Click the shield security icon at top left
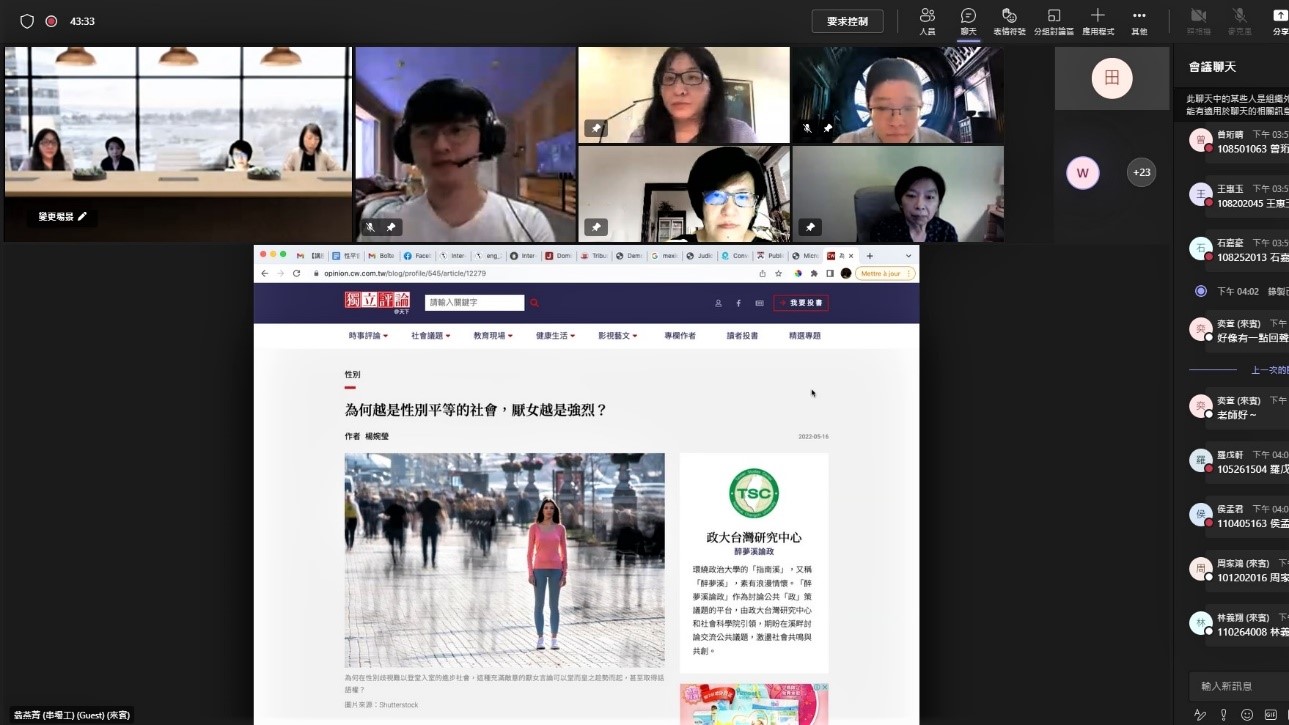Image resolution: width=1289 pixels, height=725 pixels. coord(27,21)
